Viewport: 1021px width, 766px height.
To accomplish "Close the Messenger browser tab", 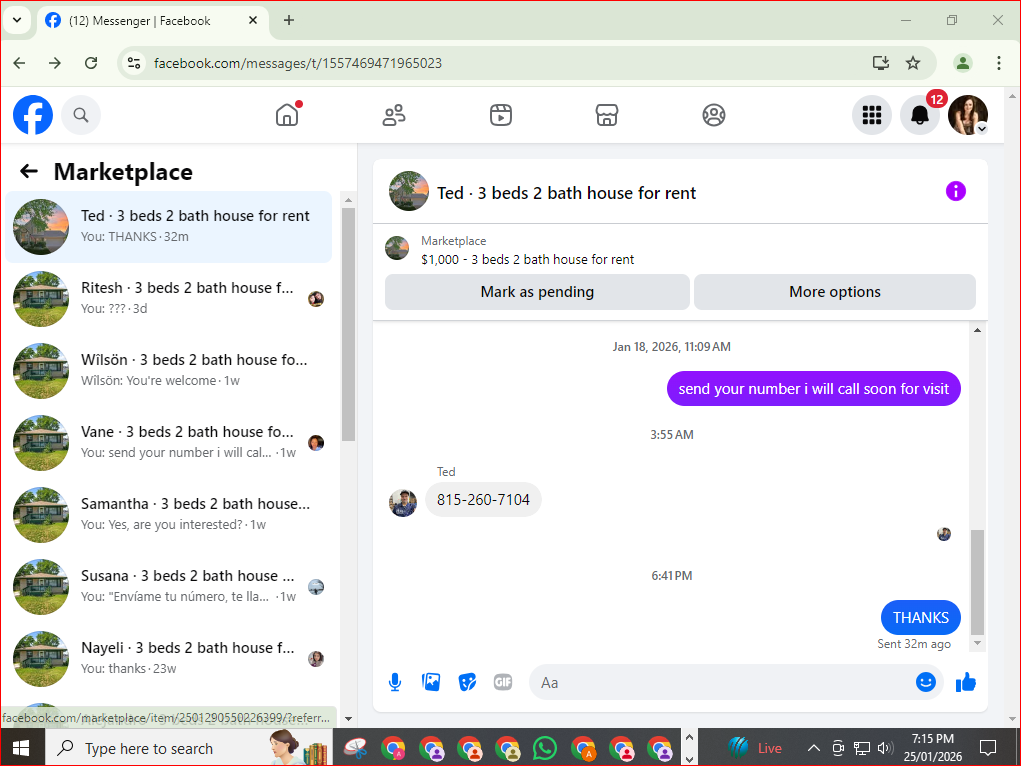I will pos(253,20).
